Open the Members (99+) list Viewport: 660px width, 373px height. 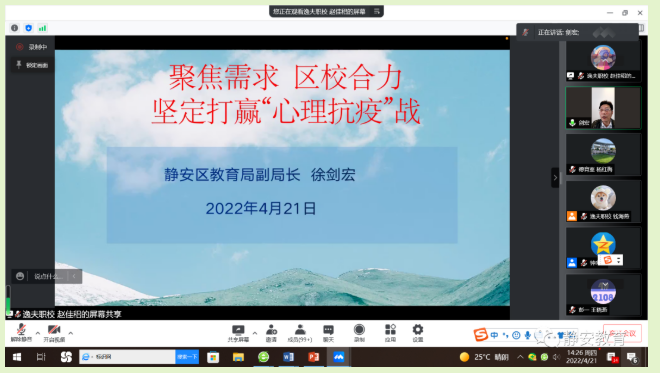pos(300,333)
